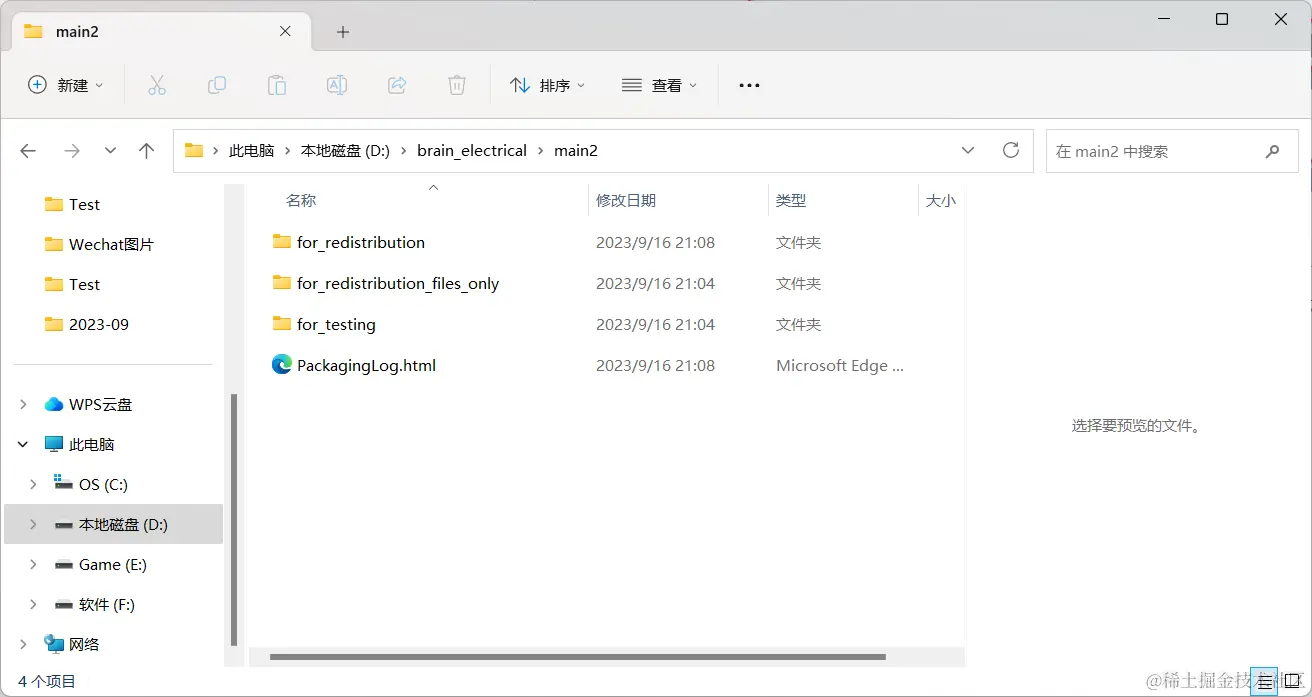Click brain_electrical in address breadcrumb
This screenshot has height=697, width=1312.
tap(472, 151)
